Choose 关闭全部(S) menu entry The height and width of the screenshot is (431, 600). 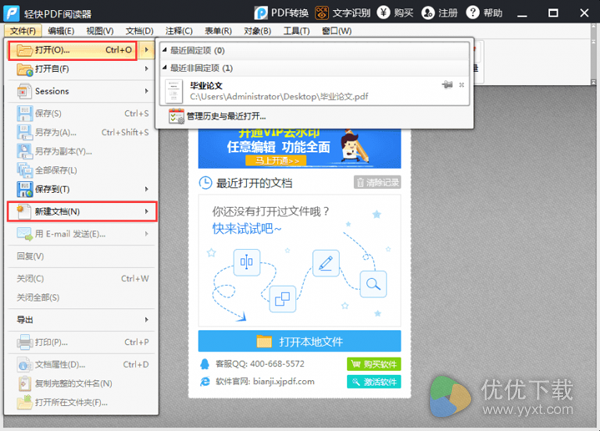82,297
